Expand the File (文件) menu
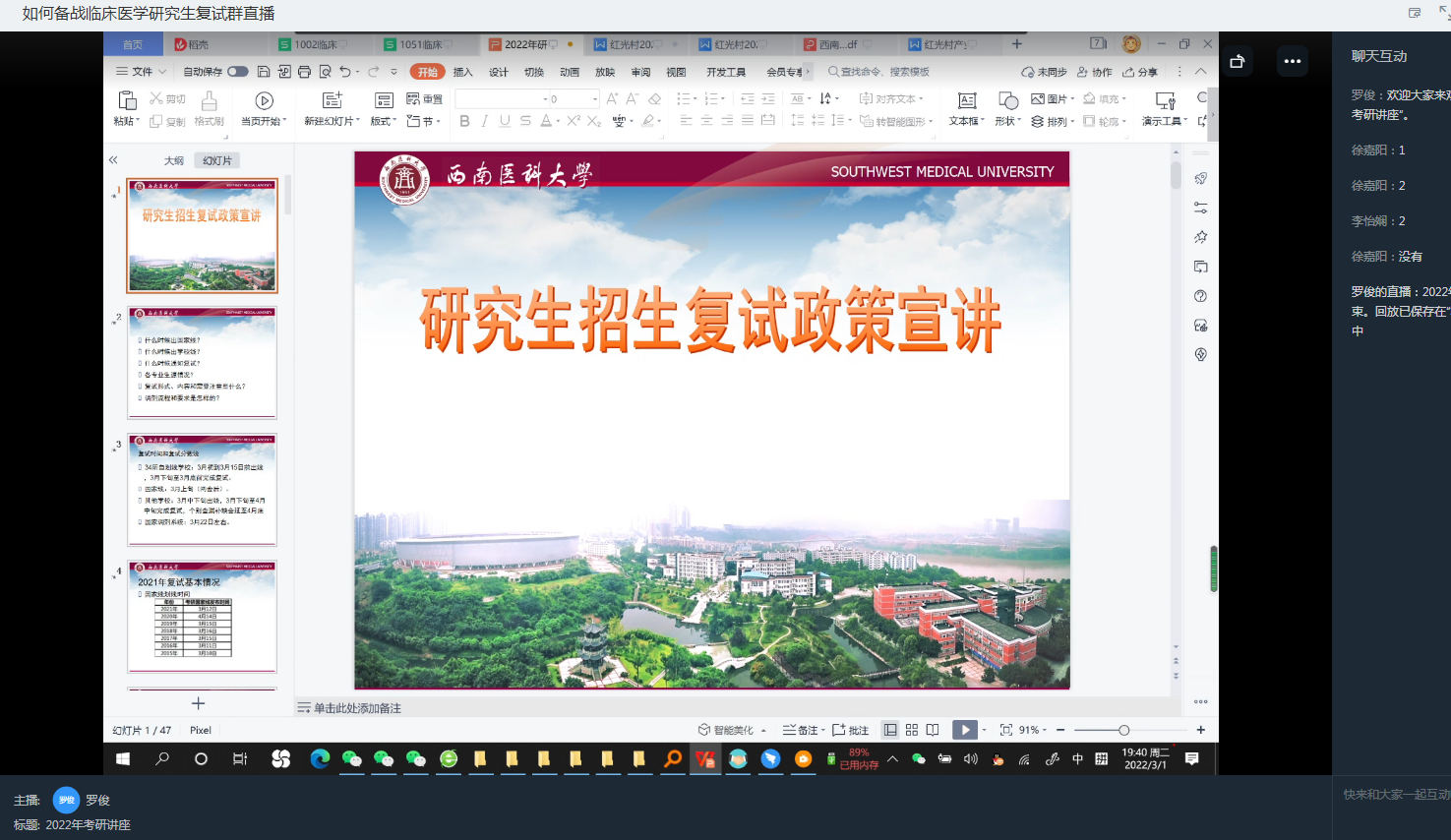The width and height of the screenshot is (1451, 840). 136,72
